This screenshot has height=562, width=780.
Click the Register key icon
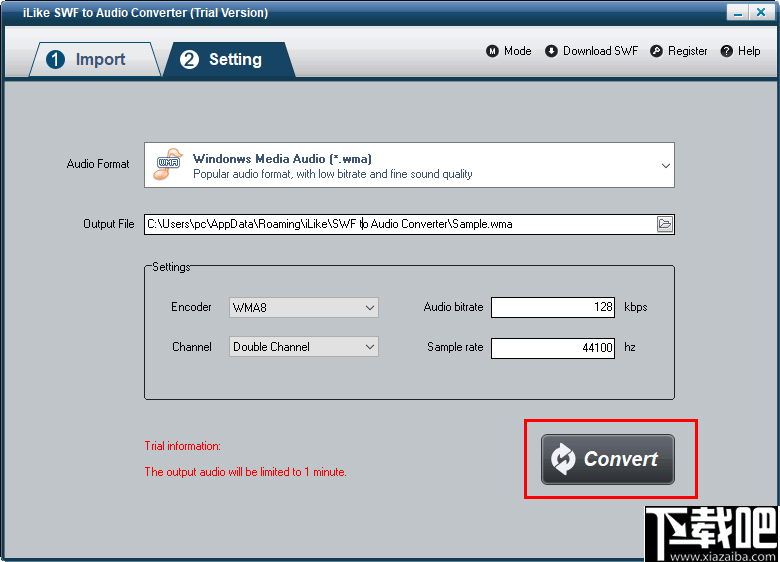pos(657,51)
